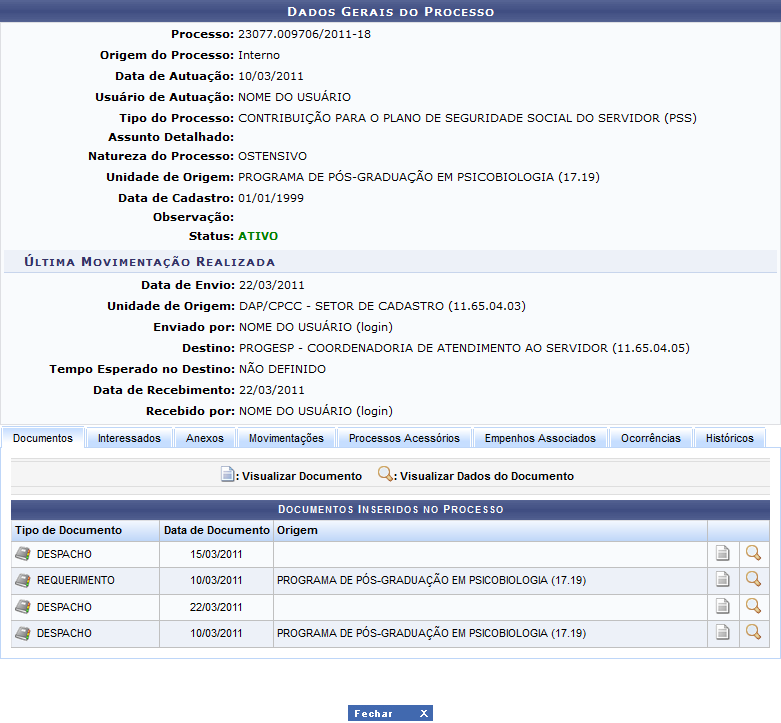Show document data for DESPACHO dated 22/03/2011
This screenshot has height=723, width=781.
pos(753,606)
